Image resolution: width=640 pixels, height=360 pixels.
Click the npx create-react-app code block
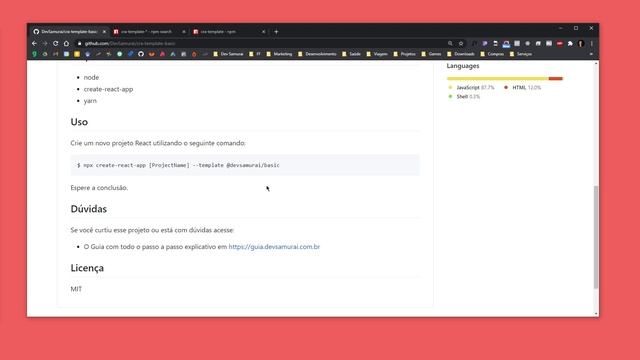245,165
